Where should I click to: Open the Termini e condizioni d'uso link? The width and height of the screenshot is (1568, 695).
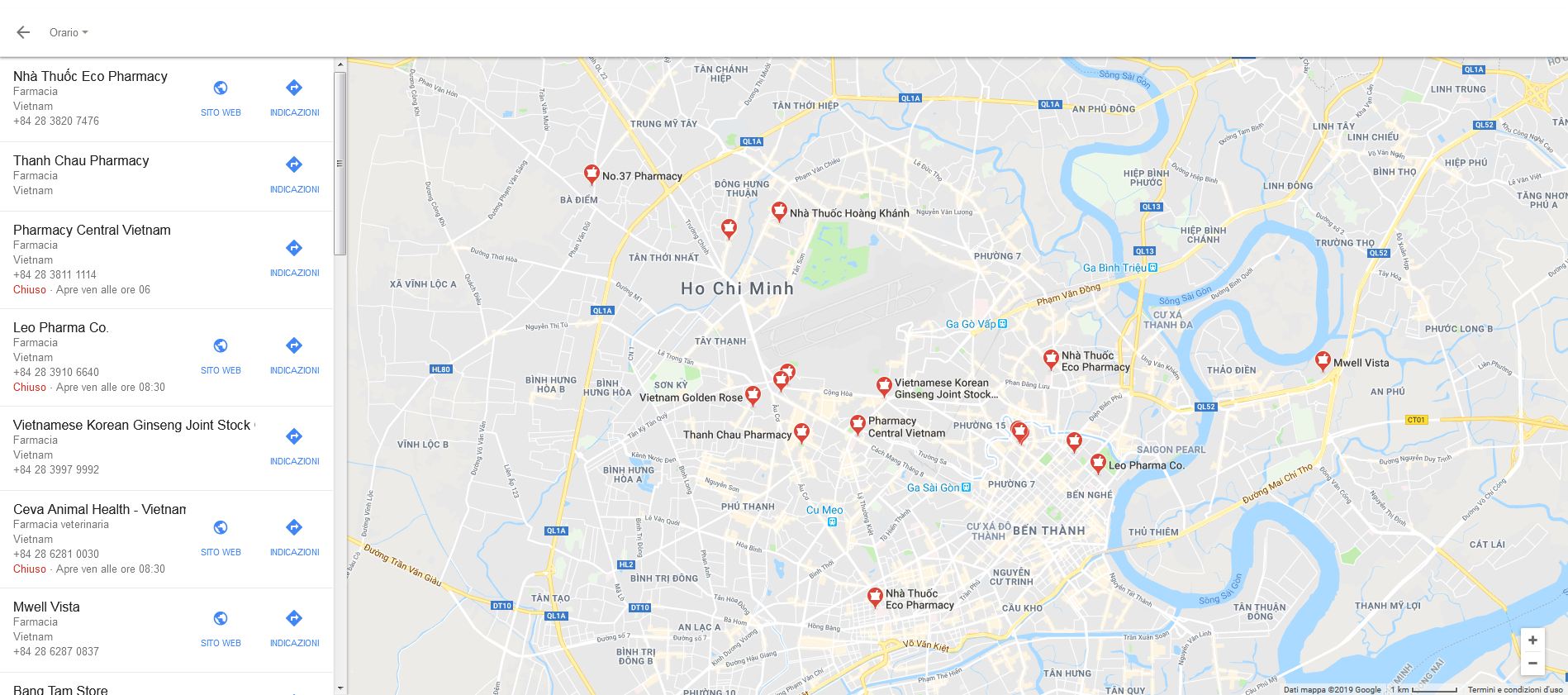point(1515,689)
